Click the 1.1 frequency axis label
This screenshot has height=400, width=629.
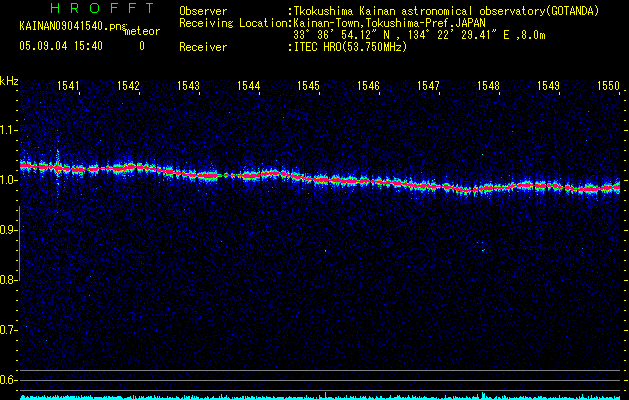tap(8, 130)
